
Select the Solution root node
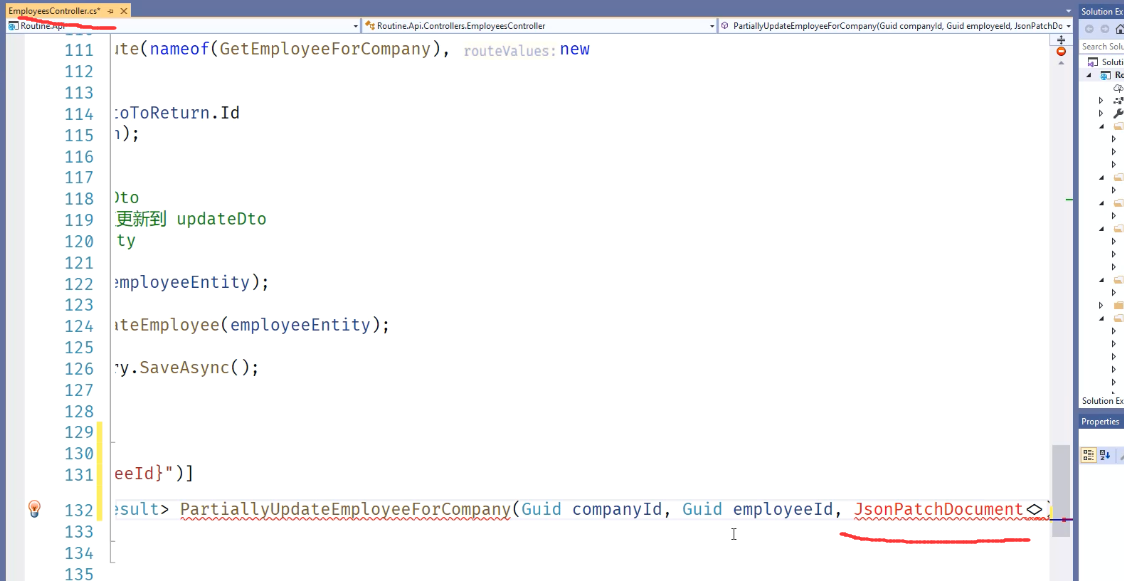point(1107,62)
